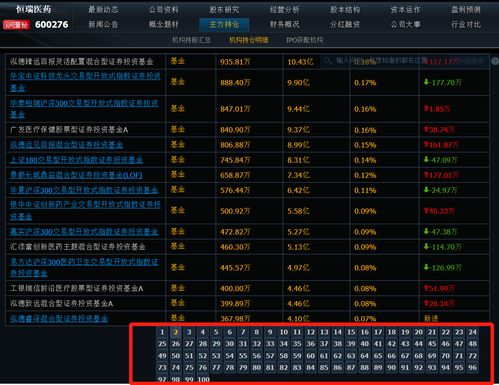Screen dimensions: 499x385
Task: Select the 主力持仓 tab
Action: click(224, 24)
